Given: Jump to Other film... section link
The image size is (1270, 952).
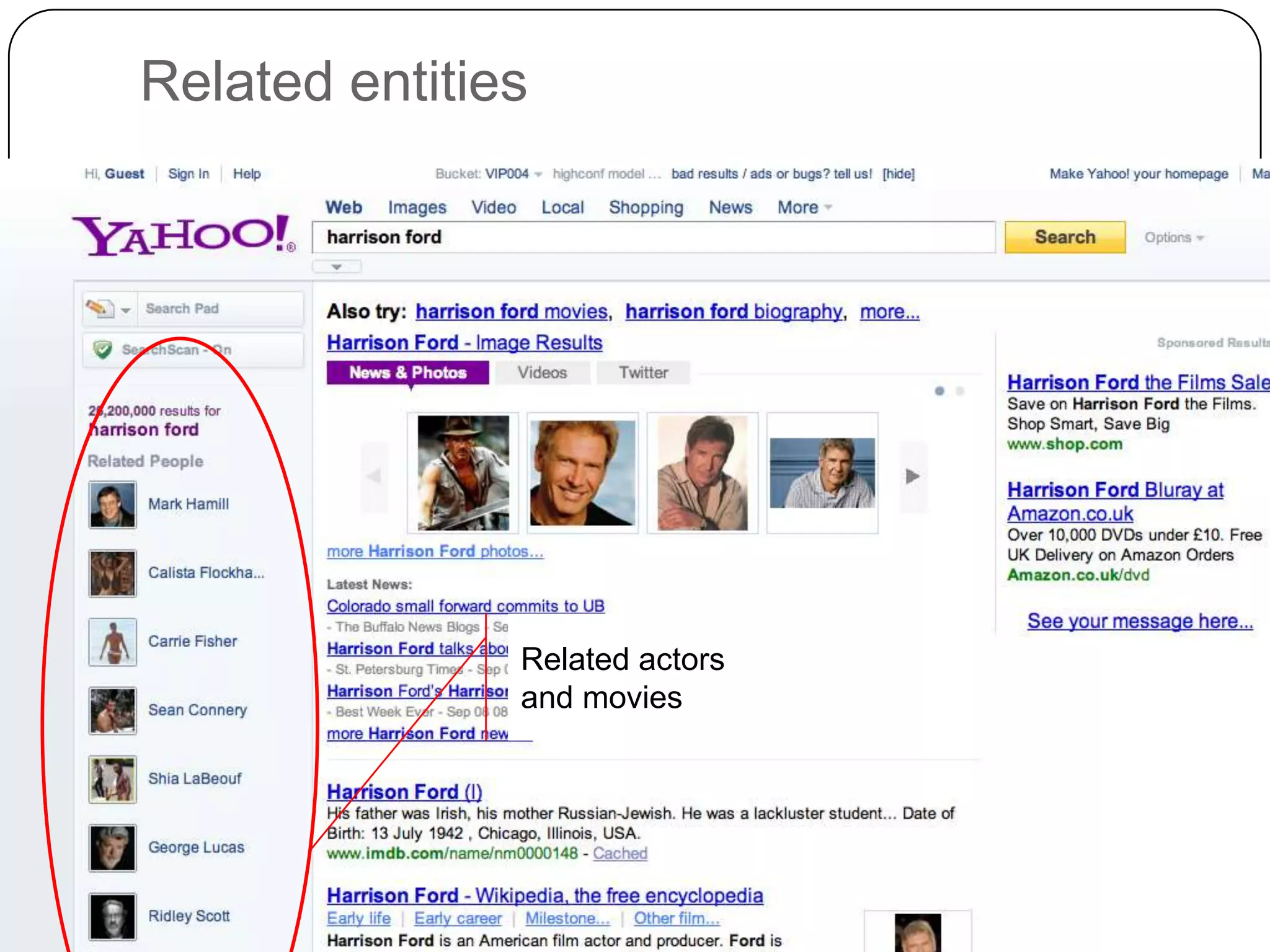Looking at the screenshot, I should [x=676, y=919].
